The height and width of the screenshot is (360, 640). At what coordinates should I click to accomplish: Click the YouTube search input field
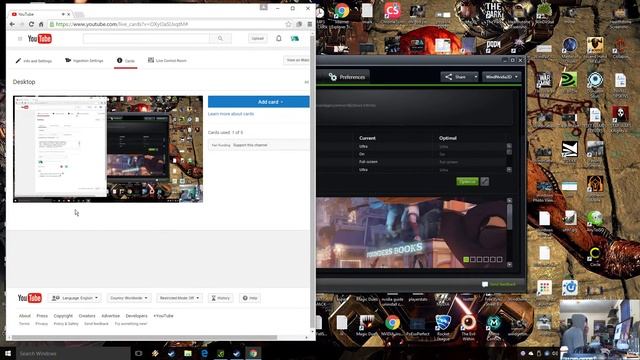(146, 38)
